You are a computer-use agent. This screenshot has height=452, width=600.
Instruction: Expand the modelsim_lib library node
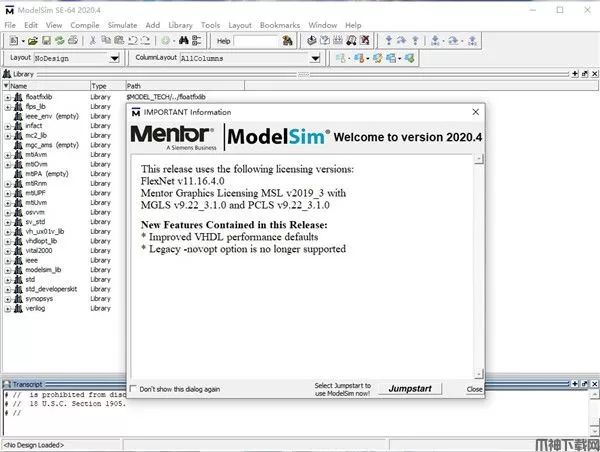pyautogui.click(x=8, y=270)
